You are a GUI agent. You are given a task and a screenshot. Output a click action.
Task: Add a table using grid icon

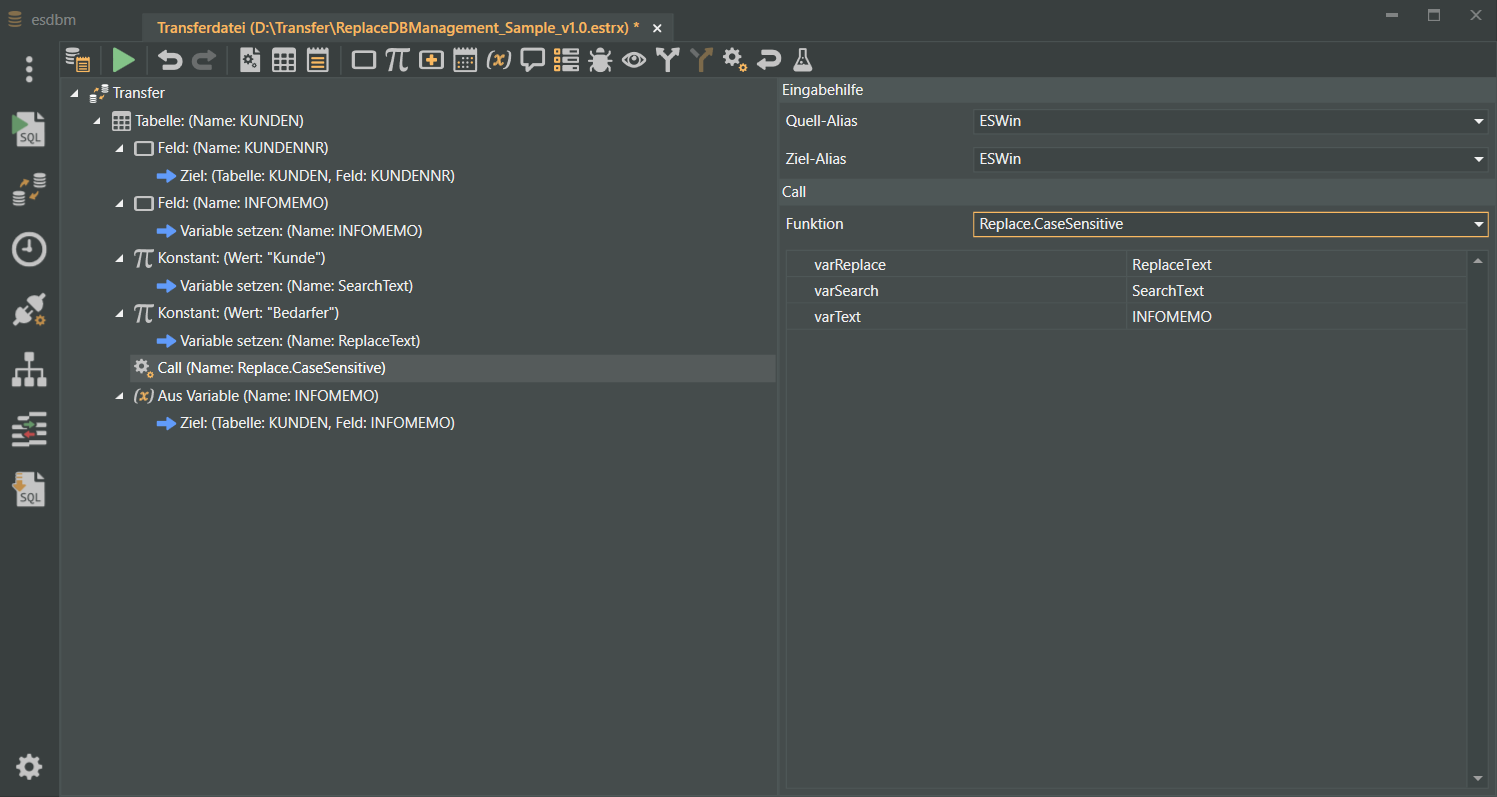(284, 60)
